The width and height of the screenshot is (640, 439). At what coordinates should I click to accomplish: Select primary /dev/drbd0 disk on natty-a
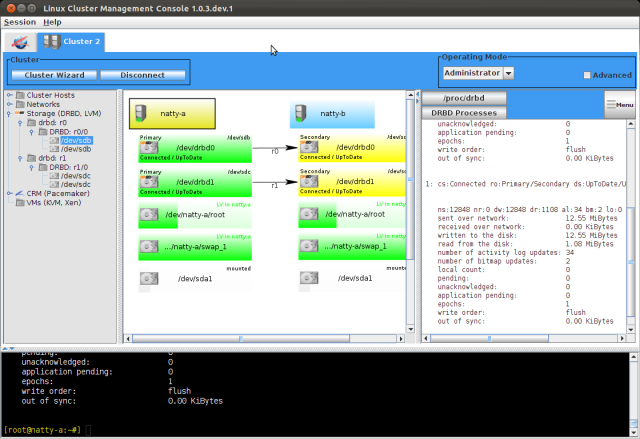pos(150,149)
